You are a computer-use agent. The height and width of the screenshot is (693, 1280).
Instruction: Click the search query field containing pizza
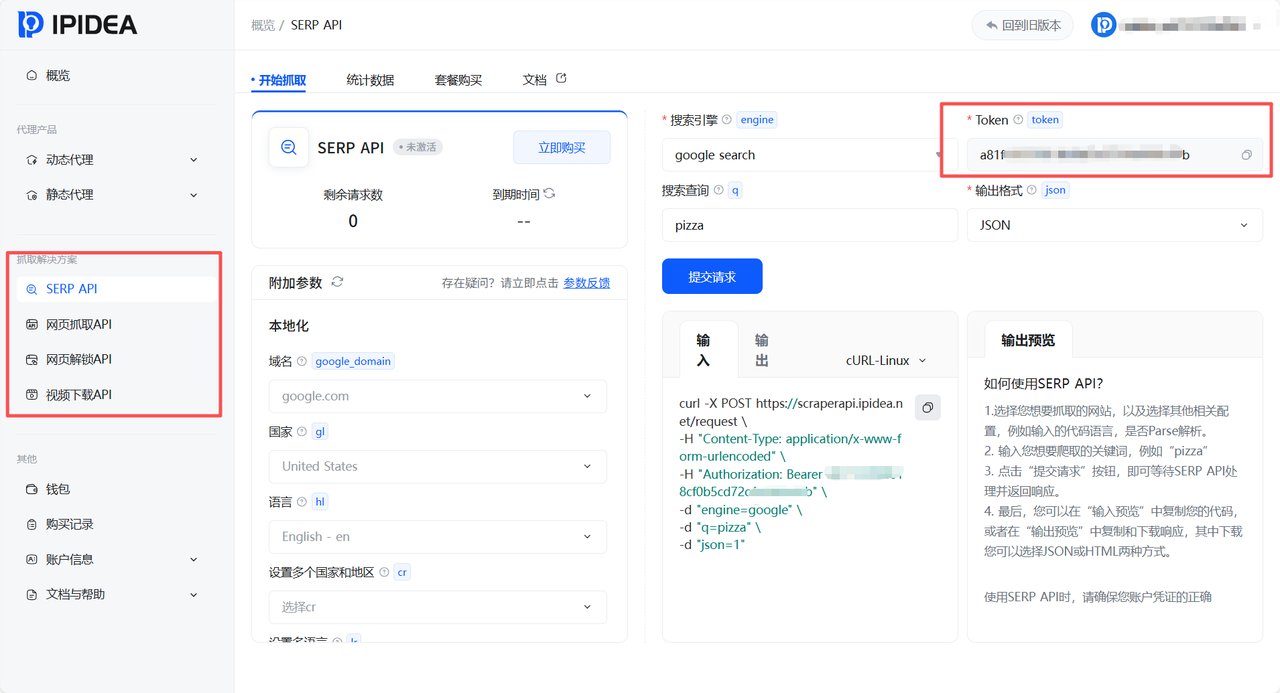point(809,225)
